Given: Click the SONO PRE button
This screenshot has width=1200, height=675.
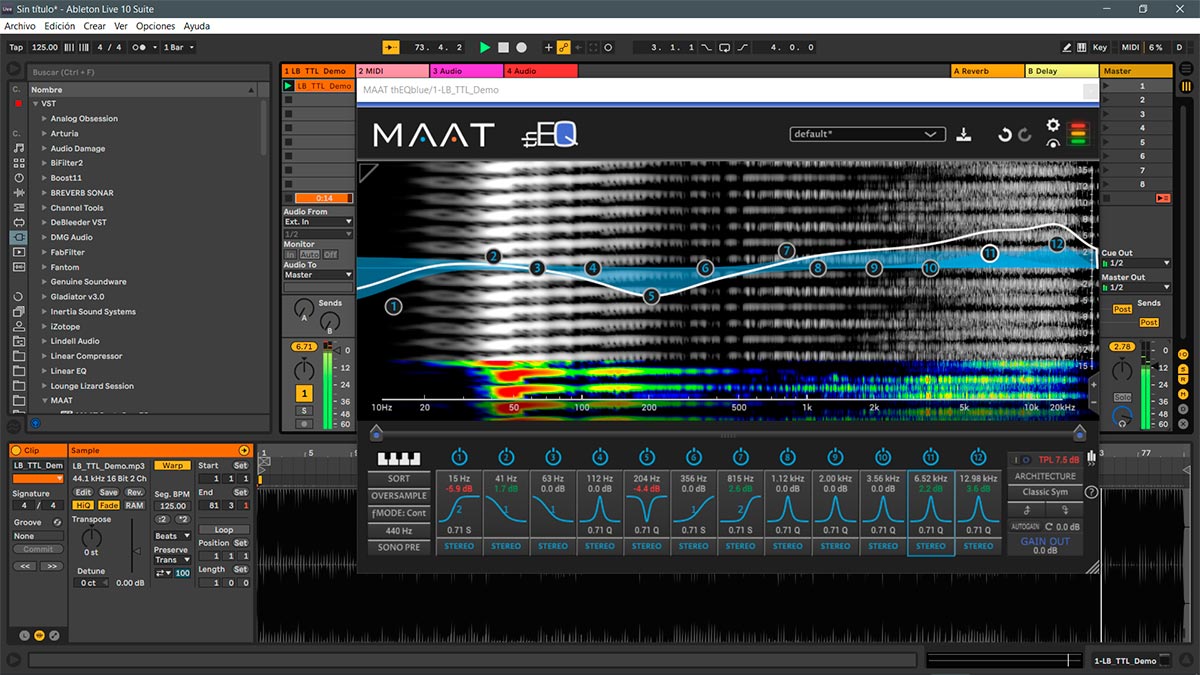Looking at the screenshot, I should 399,547.
